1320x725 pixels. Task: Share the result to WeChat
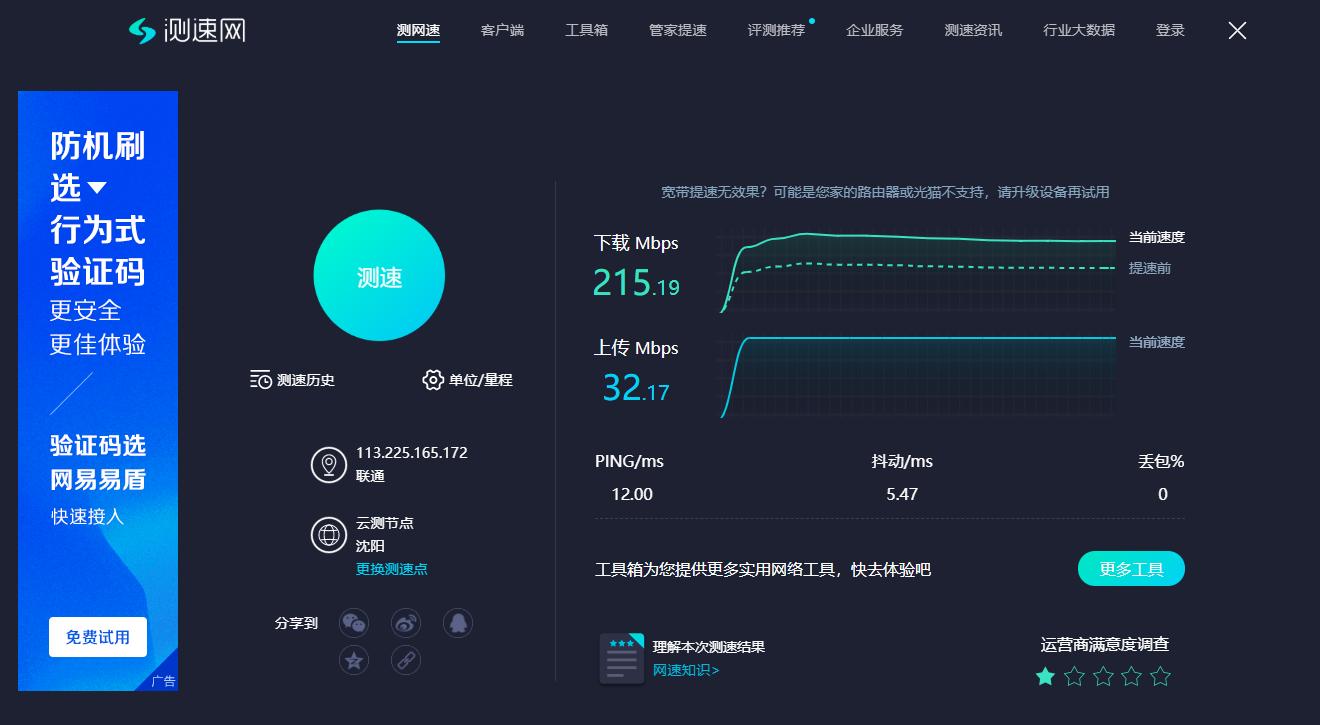coord(354,622)
